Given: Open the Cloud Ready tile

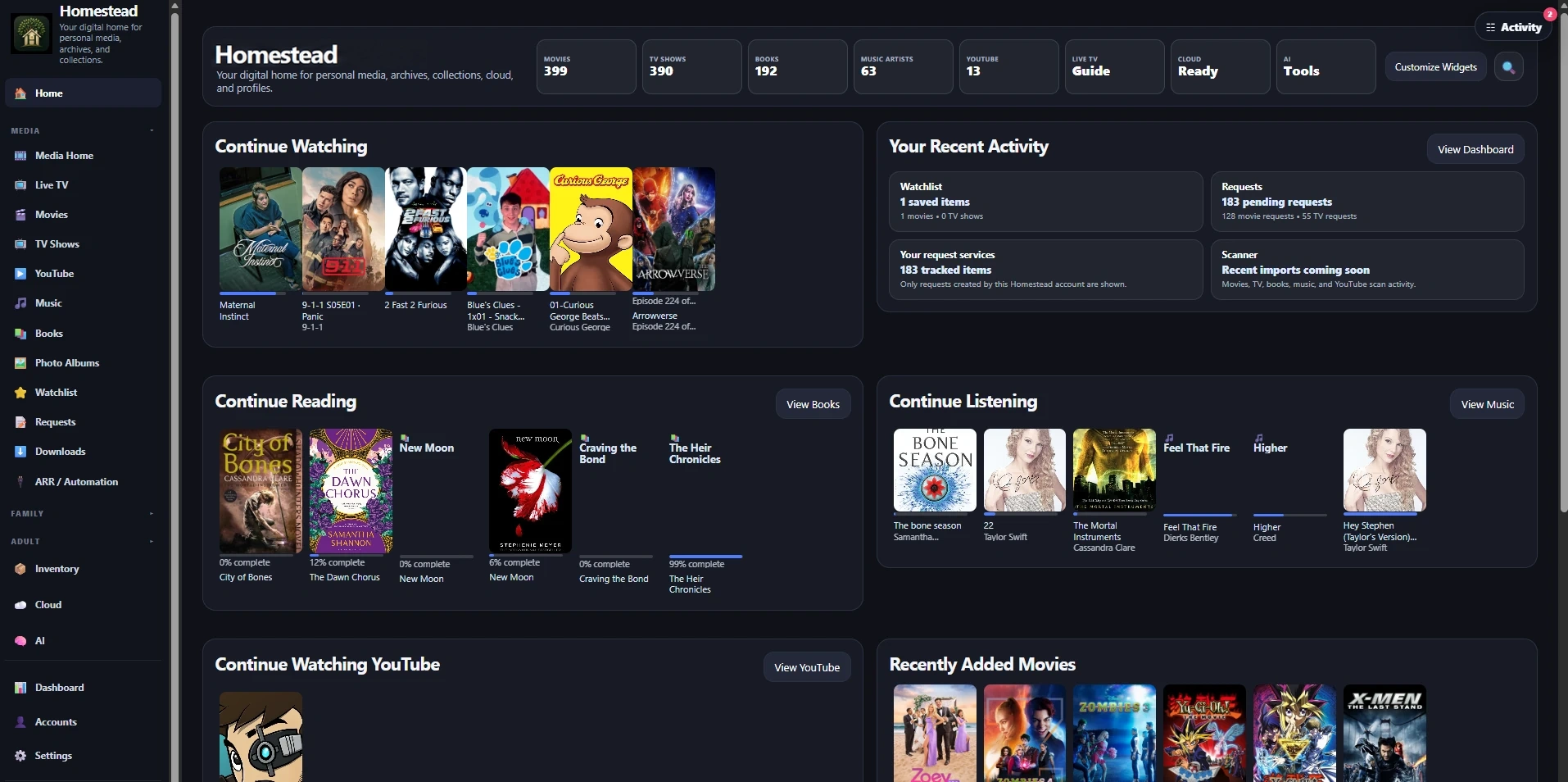Looking at the screenshot, I should (1221, 66).
